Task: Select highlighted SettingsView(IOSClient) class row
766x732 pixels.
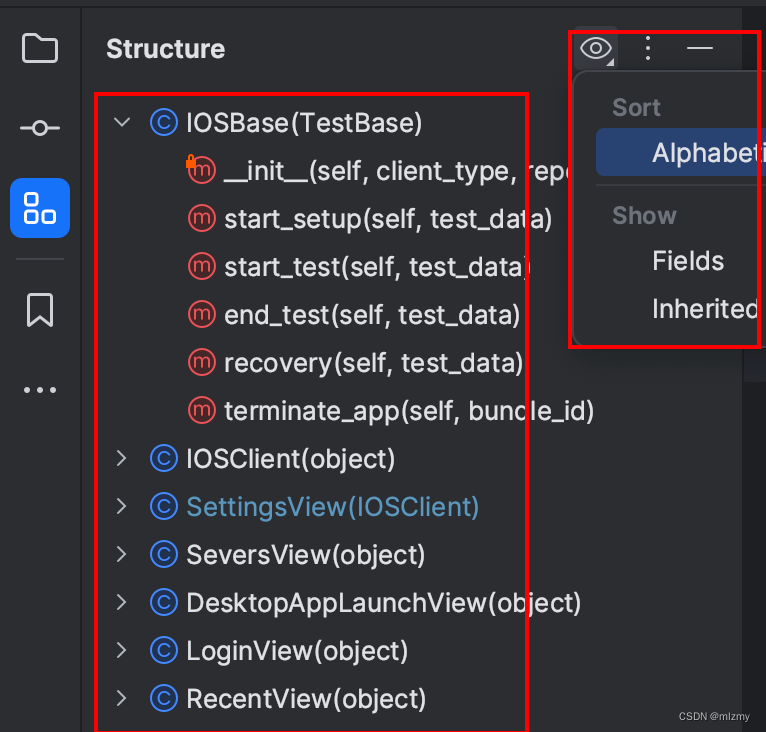Action: point(333,507)
